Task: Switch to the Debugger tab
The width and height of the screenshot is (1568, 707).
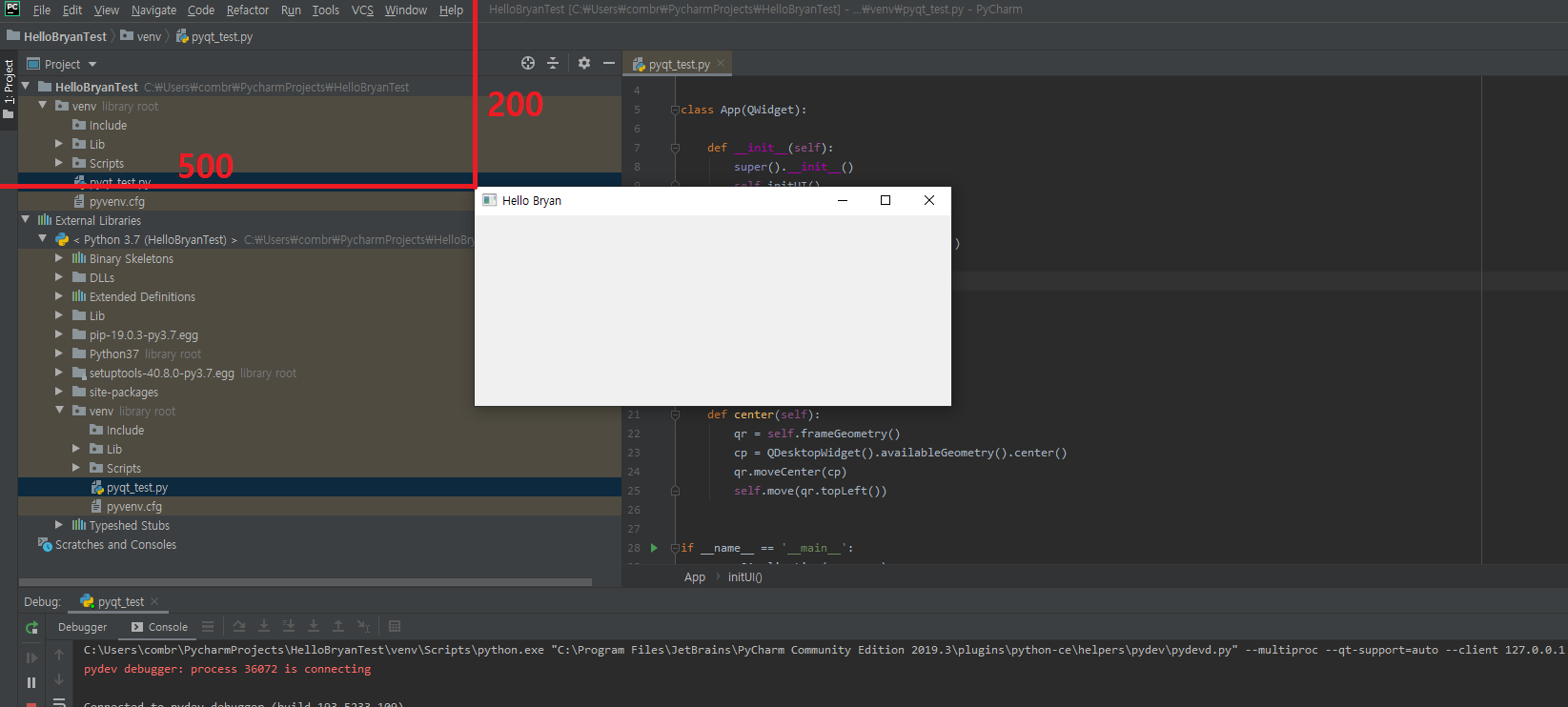Action: 82,627
